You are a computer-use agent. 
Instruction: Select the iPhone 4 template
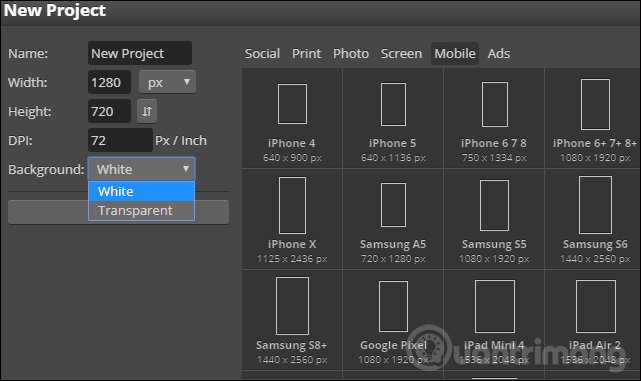click(x=292, y=118)
